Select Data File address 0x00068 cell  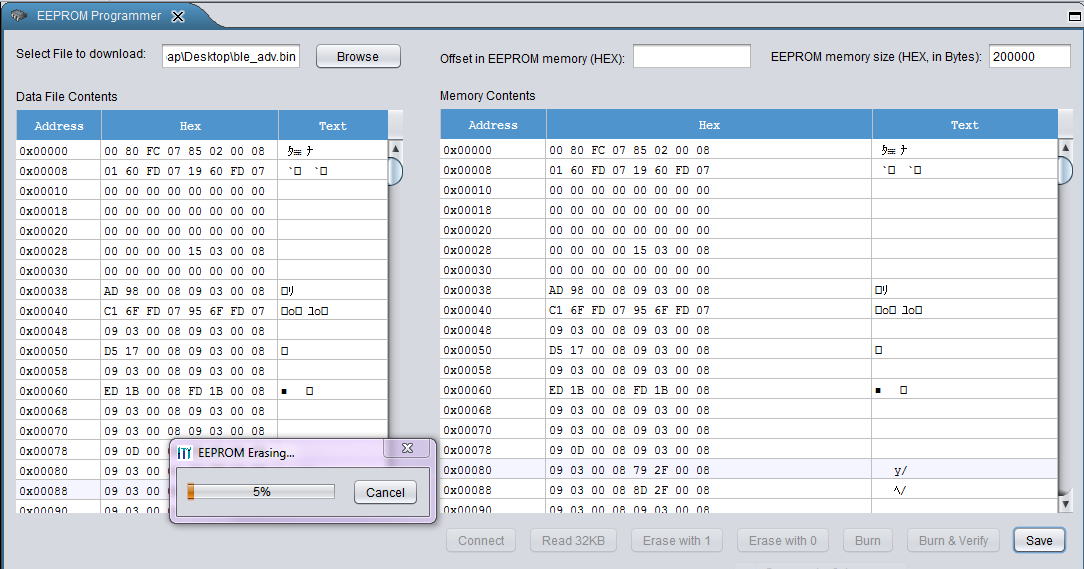[59, 411]
